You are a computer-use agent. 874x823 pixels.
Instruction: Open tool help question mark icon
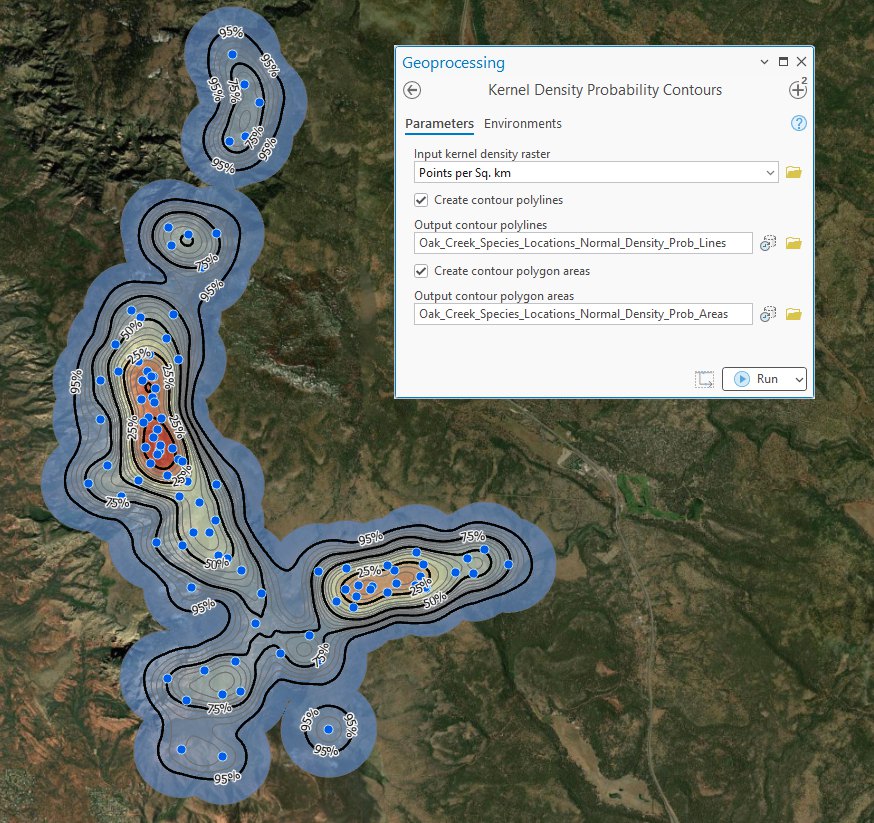tap(798, 123)
